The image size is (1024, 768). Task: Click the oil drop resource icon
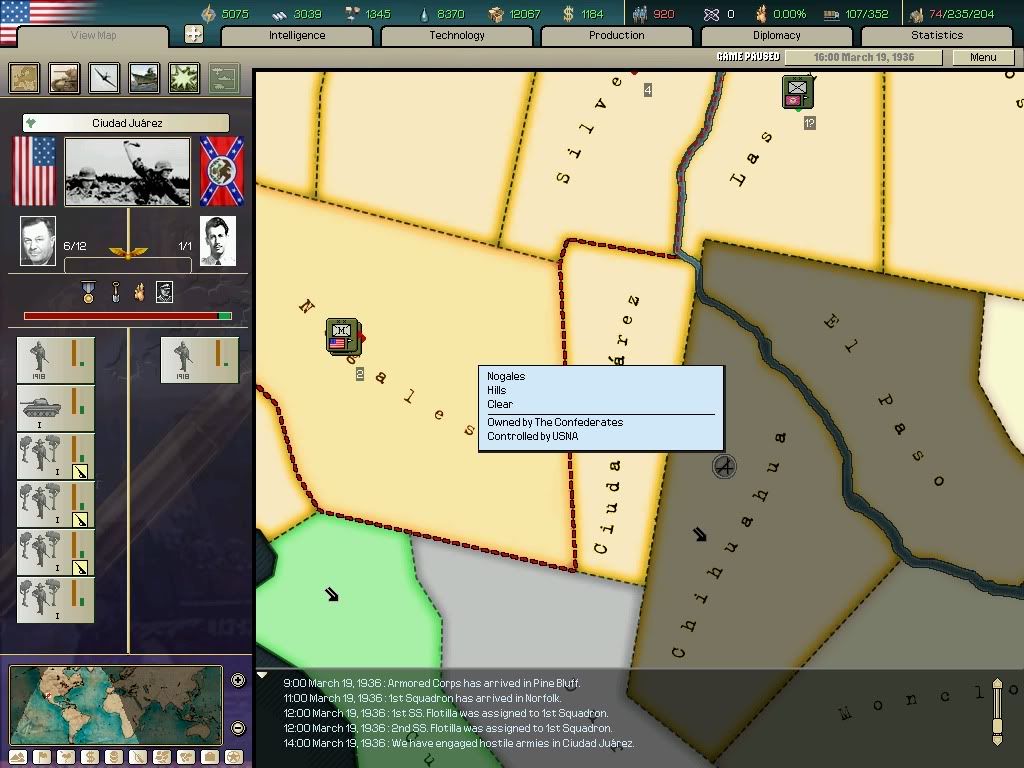tap(425, 14)
